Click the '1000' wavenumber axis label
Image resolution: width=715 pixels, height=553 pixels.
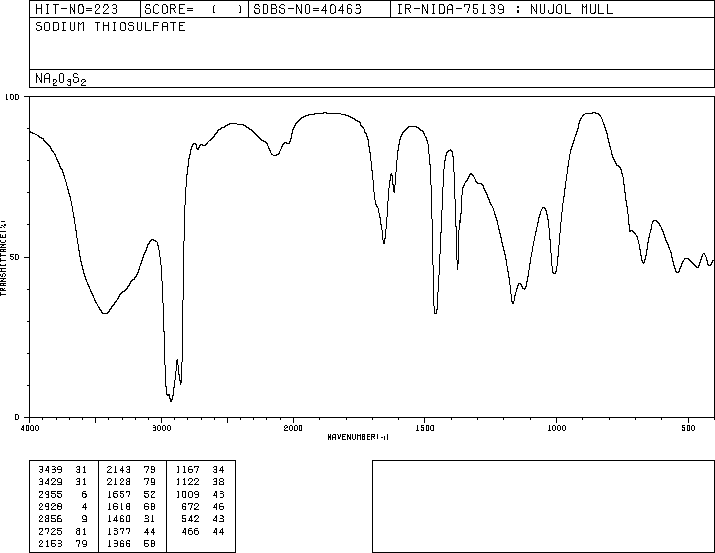[x=556, y=428]
